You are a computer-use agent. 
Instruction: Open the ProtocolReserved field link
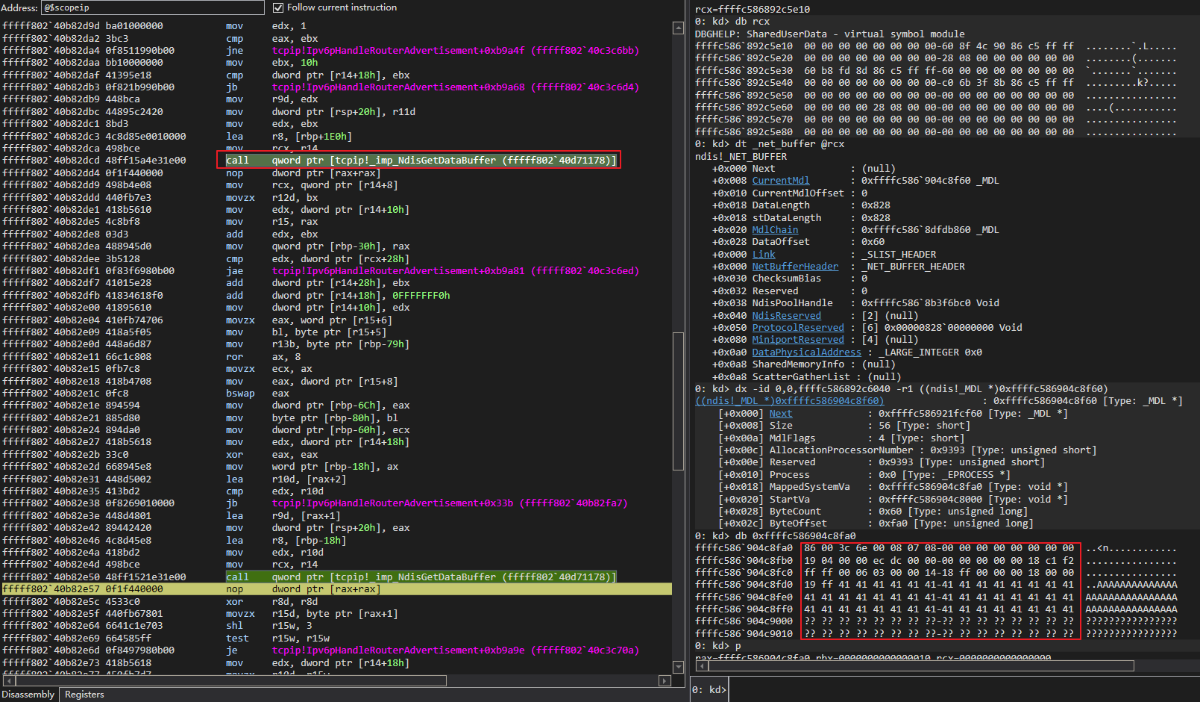(x=797, y=328)
